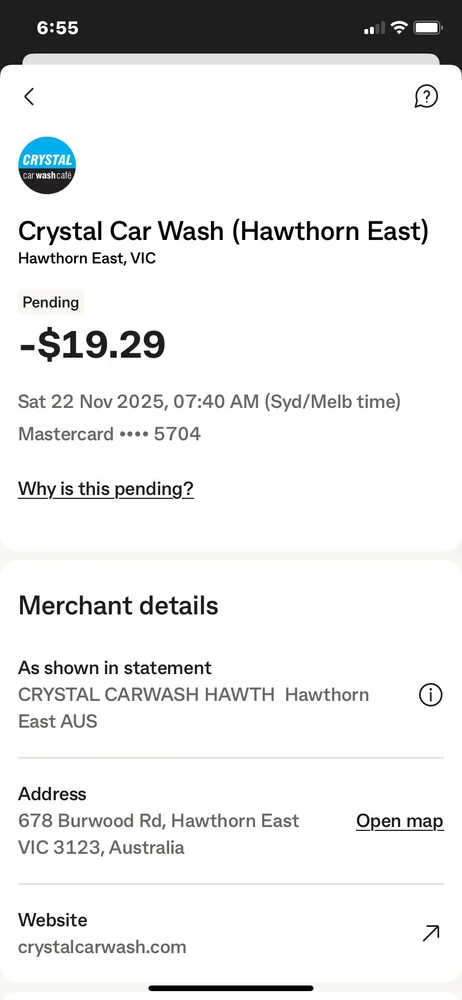Tap the sheet grabber behind the card top
This screenshot has width=462, height=1000.
pos(231,59)
